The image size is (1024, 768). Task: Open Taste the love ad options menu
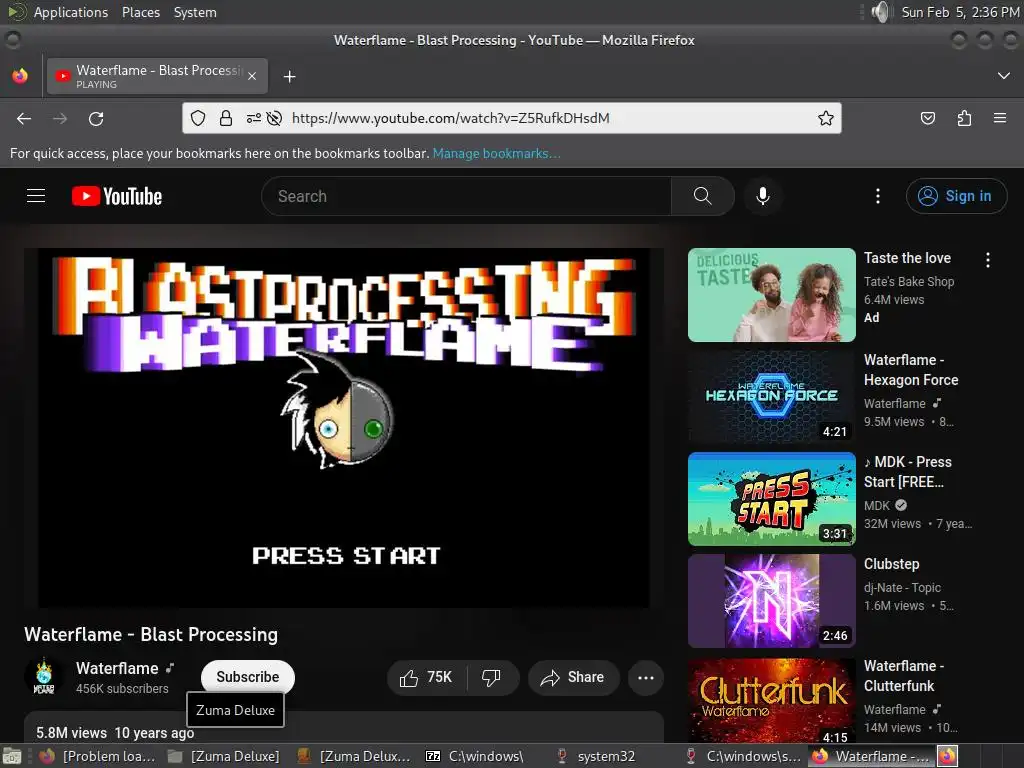pyautogui.click(x=987, y=260)
